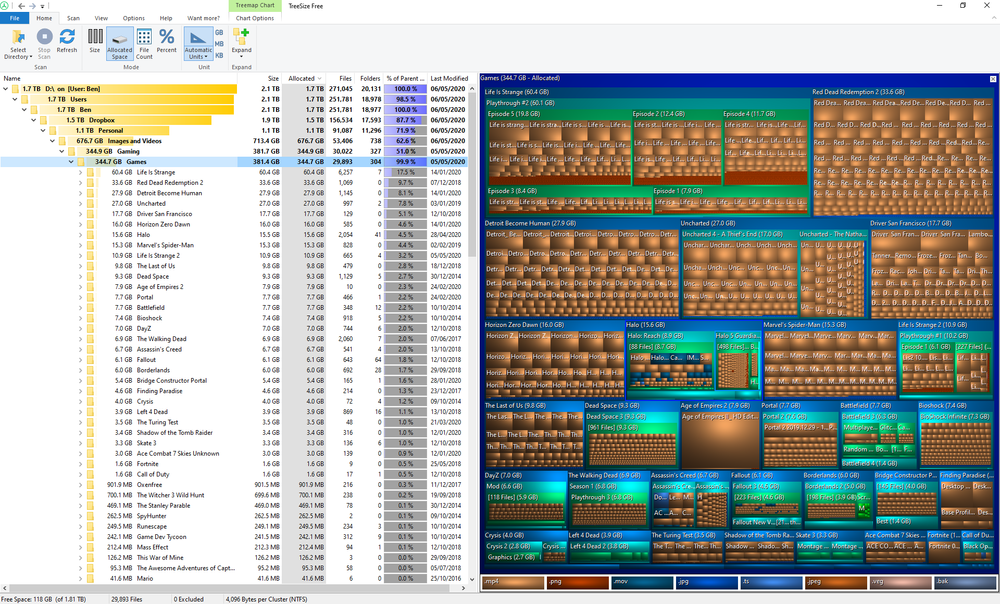
Task: Click the tree list horizontal scrollbar
Action: 236,589
